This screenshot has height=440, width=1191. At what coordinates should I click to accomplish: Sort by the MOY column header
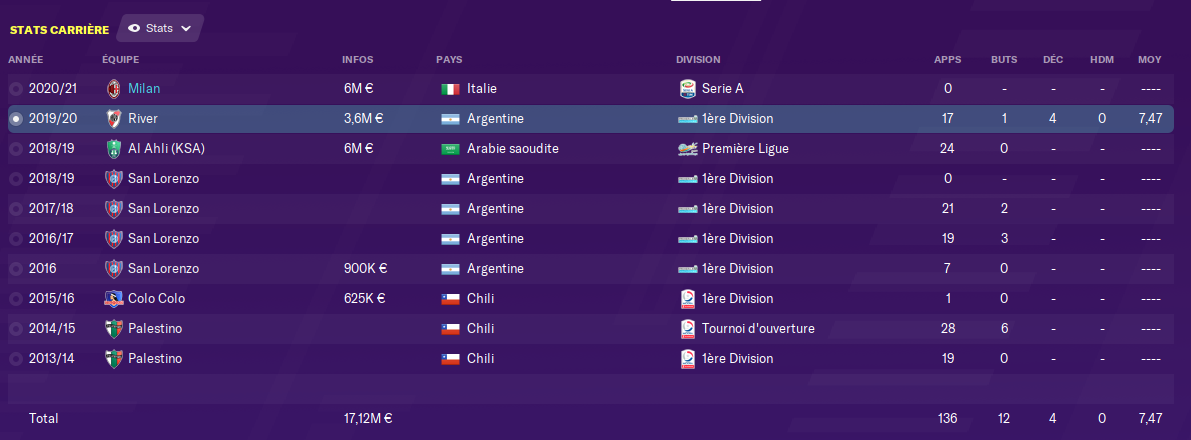(x=1149, y=60)
